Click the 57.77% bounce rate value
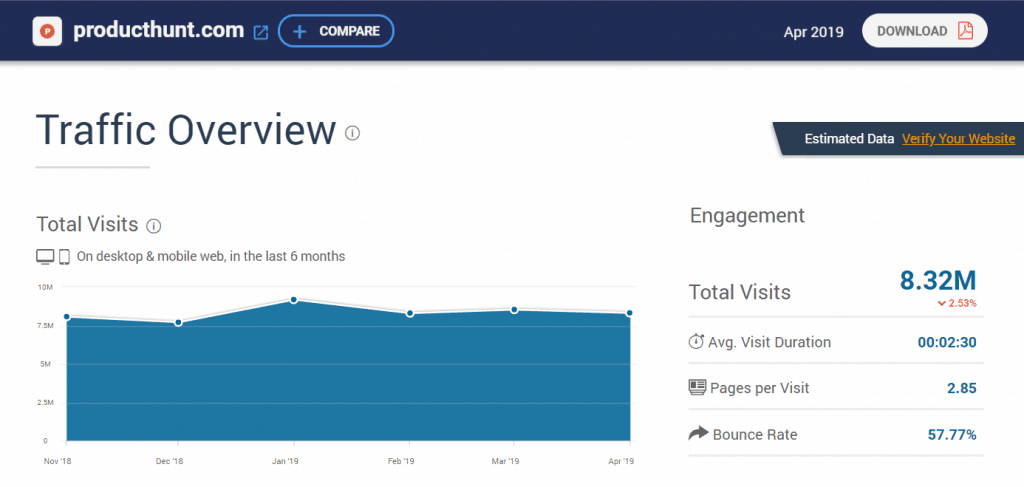Image resolution: width=1024 pixels, height=487 pixels. pos(952,435)
